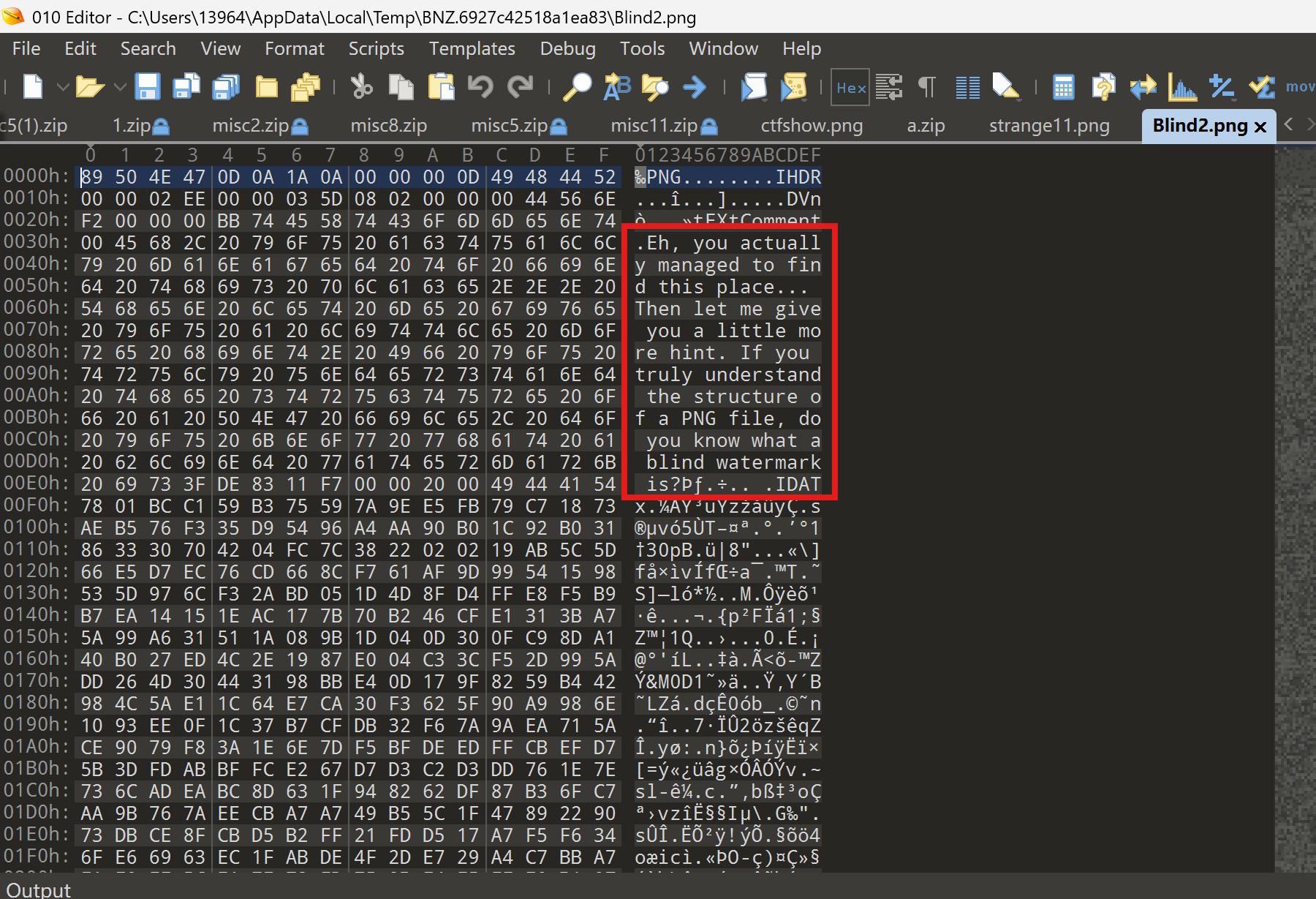
Task: Run a template with the Run Template icon
Action: (794, 87)
